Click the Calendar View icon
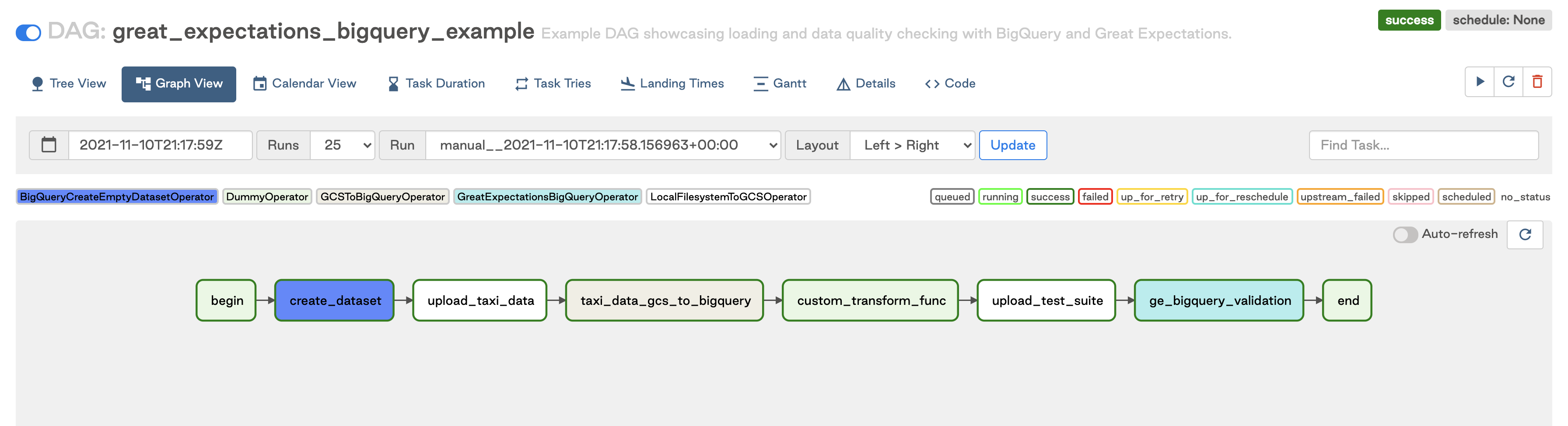This screenshot has height=426, width=1568. pyautogui.click(x=260, y=84)
